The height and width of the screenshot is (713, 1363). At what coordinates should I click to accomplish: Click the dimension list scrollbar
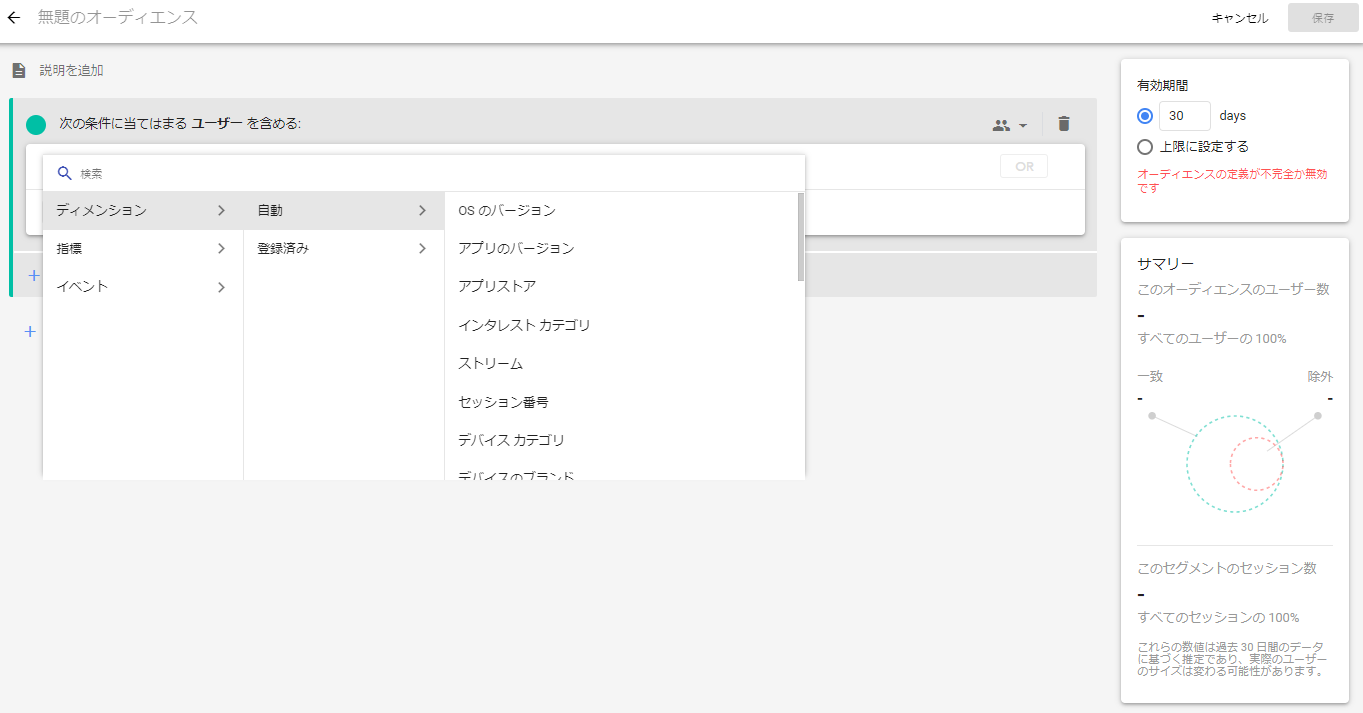800,238
